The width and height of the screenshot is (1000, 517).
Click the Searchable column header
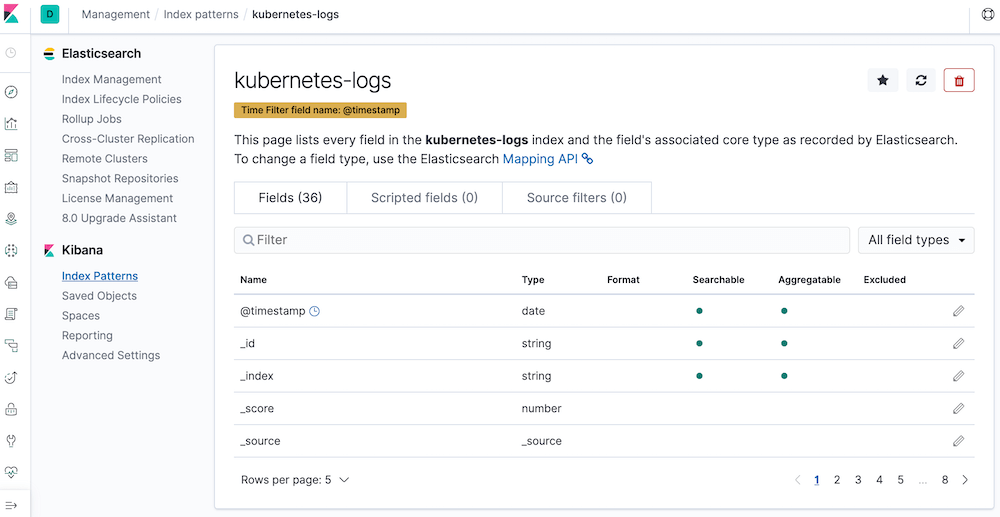coord(718,280)
